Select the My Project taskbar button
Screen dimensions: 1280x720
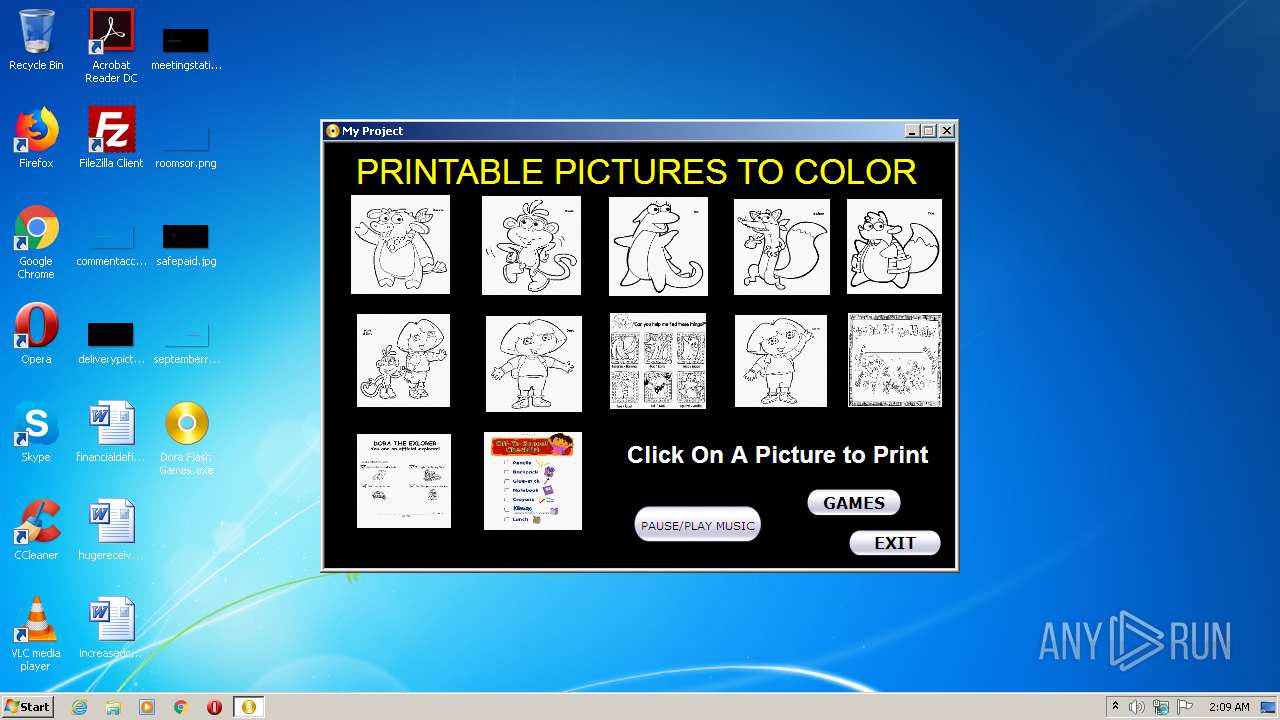[x=248, y=706]
